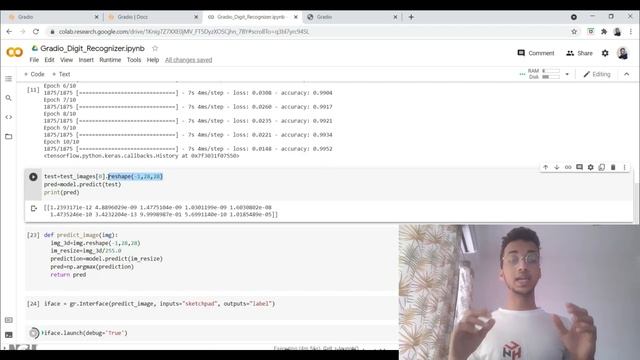Image resolution: width=640 pixels, height=360 pixels.
Task: Bookmark this page with the star
Action: [574, 31]
